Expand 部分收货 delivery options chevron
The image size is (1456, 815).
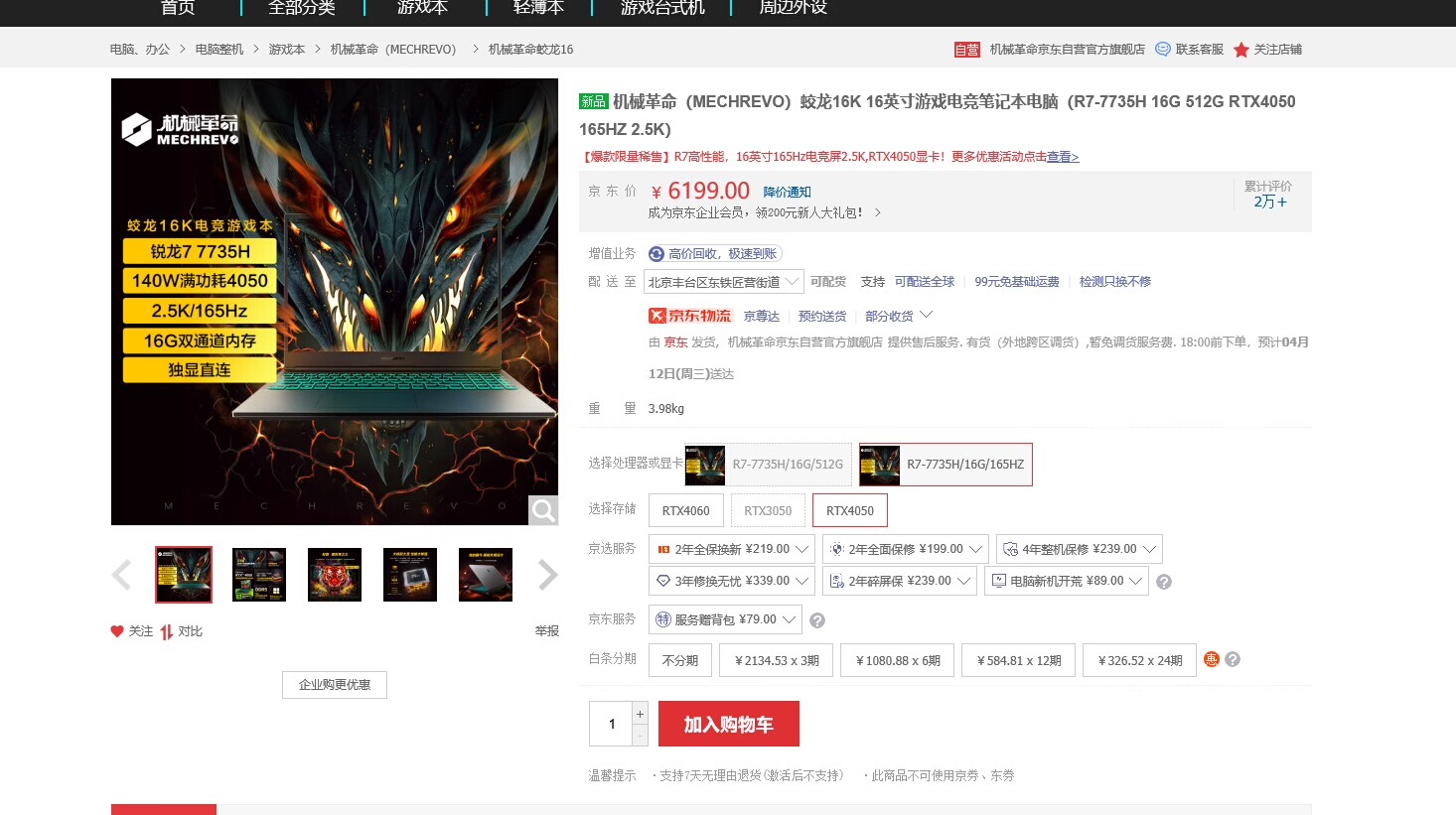(x=927, y=315)
